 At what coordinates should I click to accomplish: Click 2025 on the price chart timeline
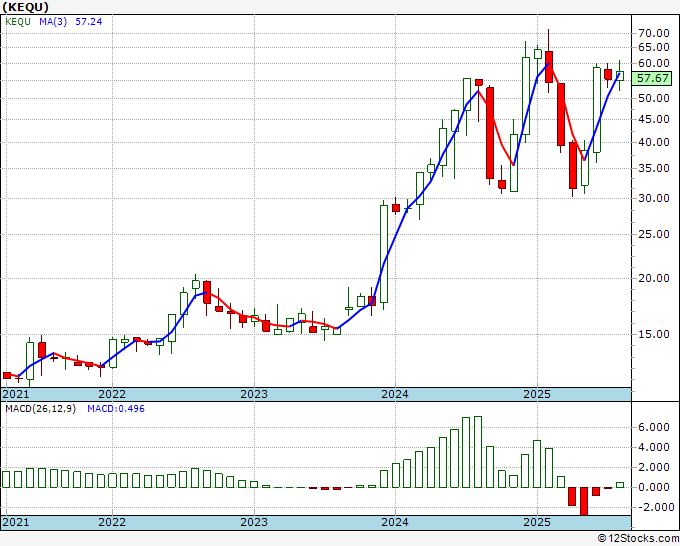click(x=537, y=394)
